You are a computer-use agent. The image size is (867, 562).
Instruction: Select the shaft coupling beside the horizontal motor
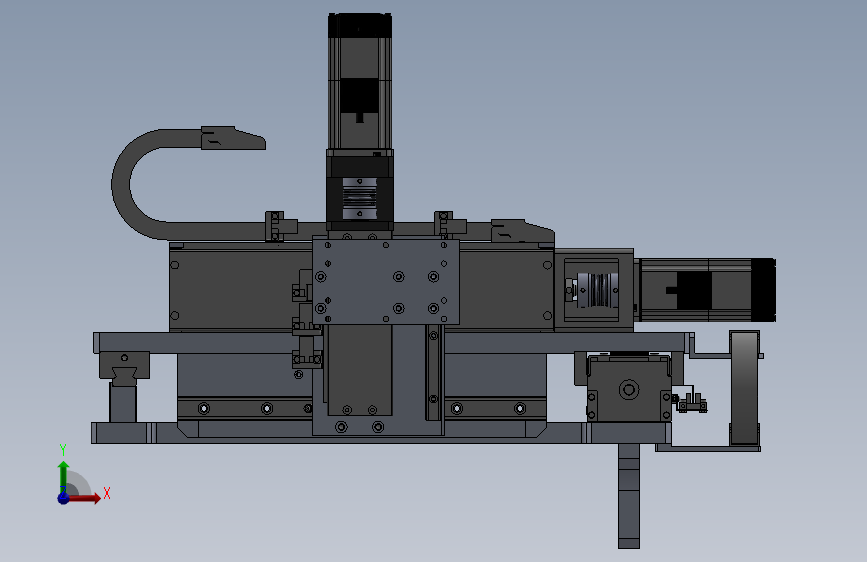point(596,289)
